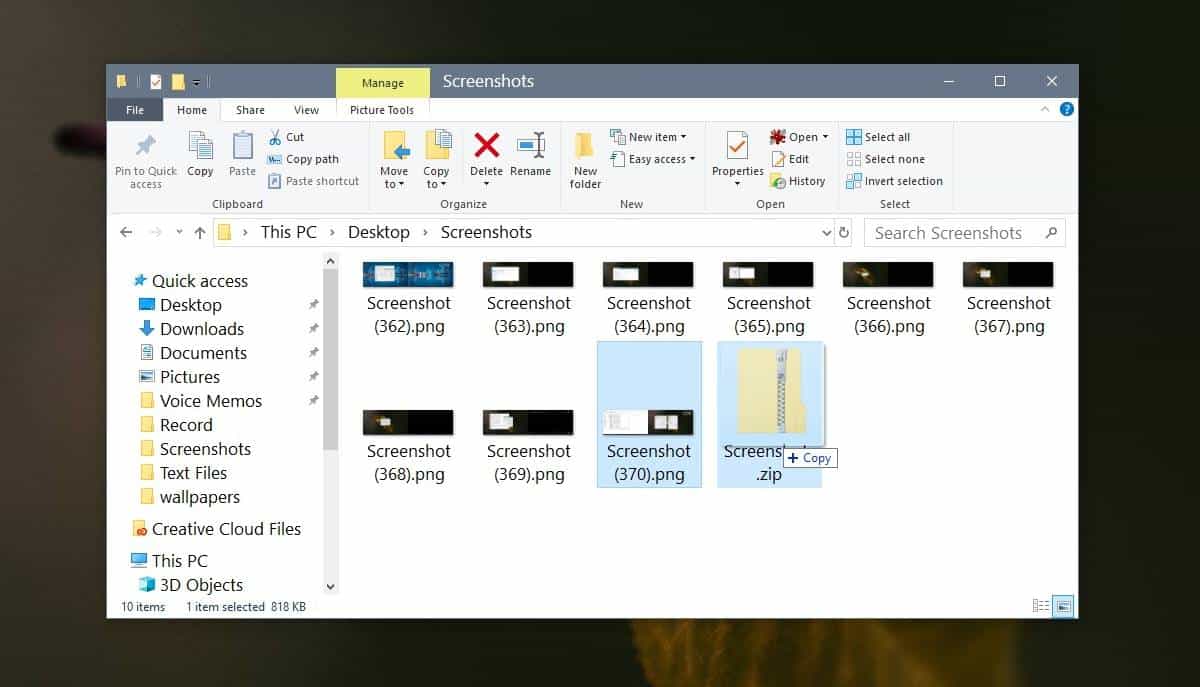
Task: Unpin Documents from Quick access
Action: click(312, 352)
